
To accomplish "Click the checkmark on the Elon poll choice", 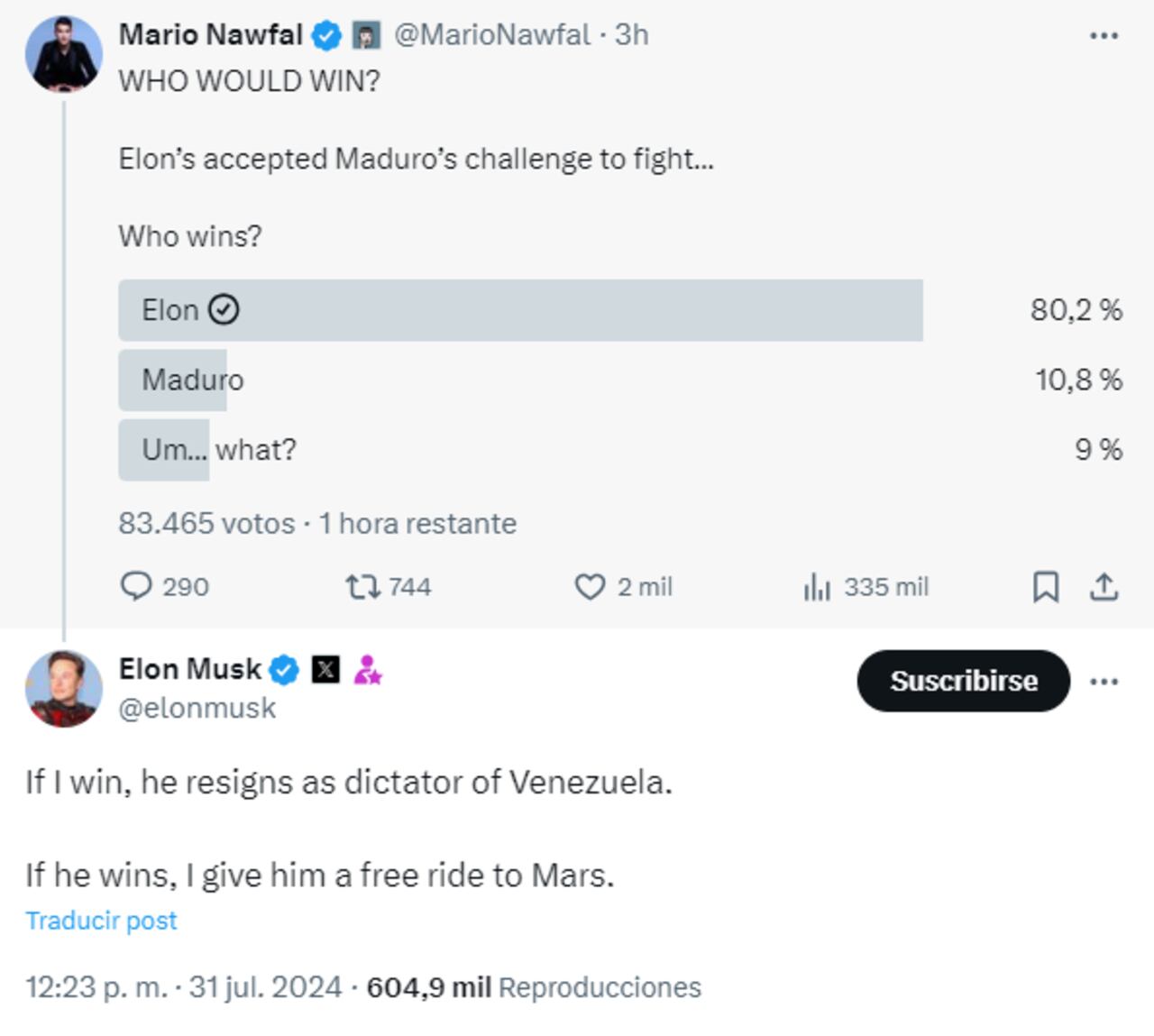I will 225,309.
